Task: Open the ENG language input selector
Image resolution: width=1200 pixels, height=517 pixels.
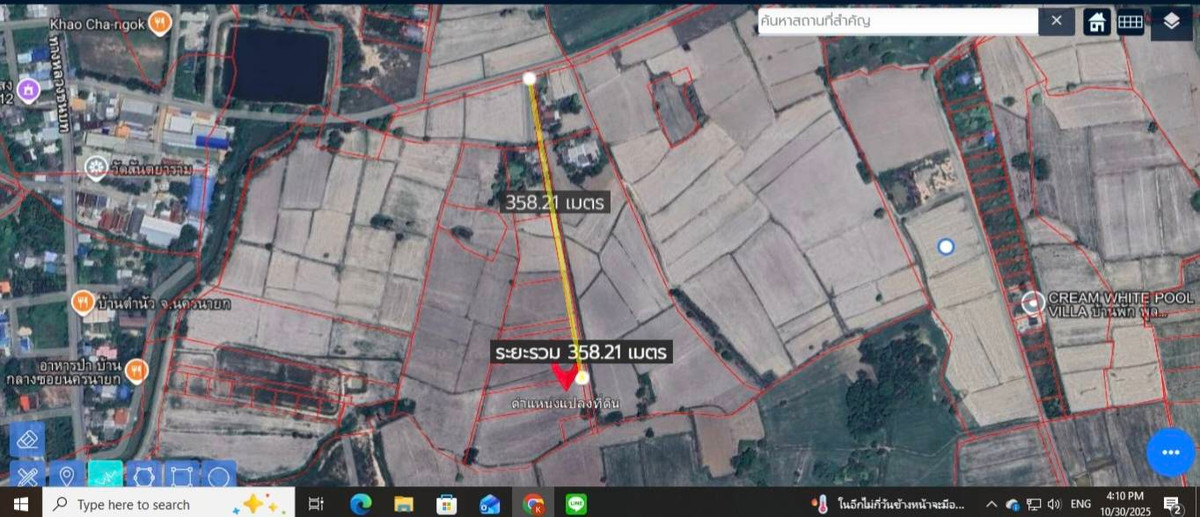Action: [x=1081, y=504]
